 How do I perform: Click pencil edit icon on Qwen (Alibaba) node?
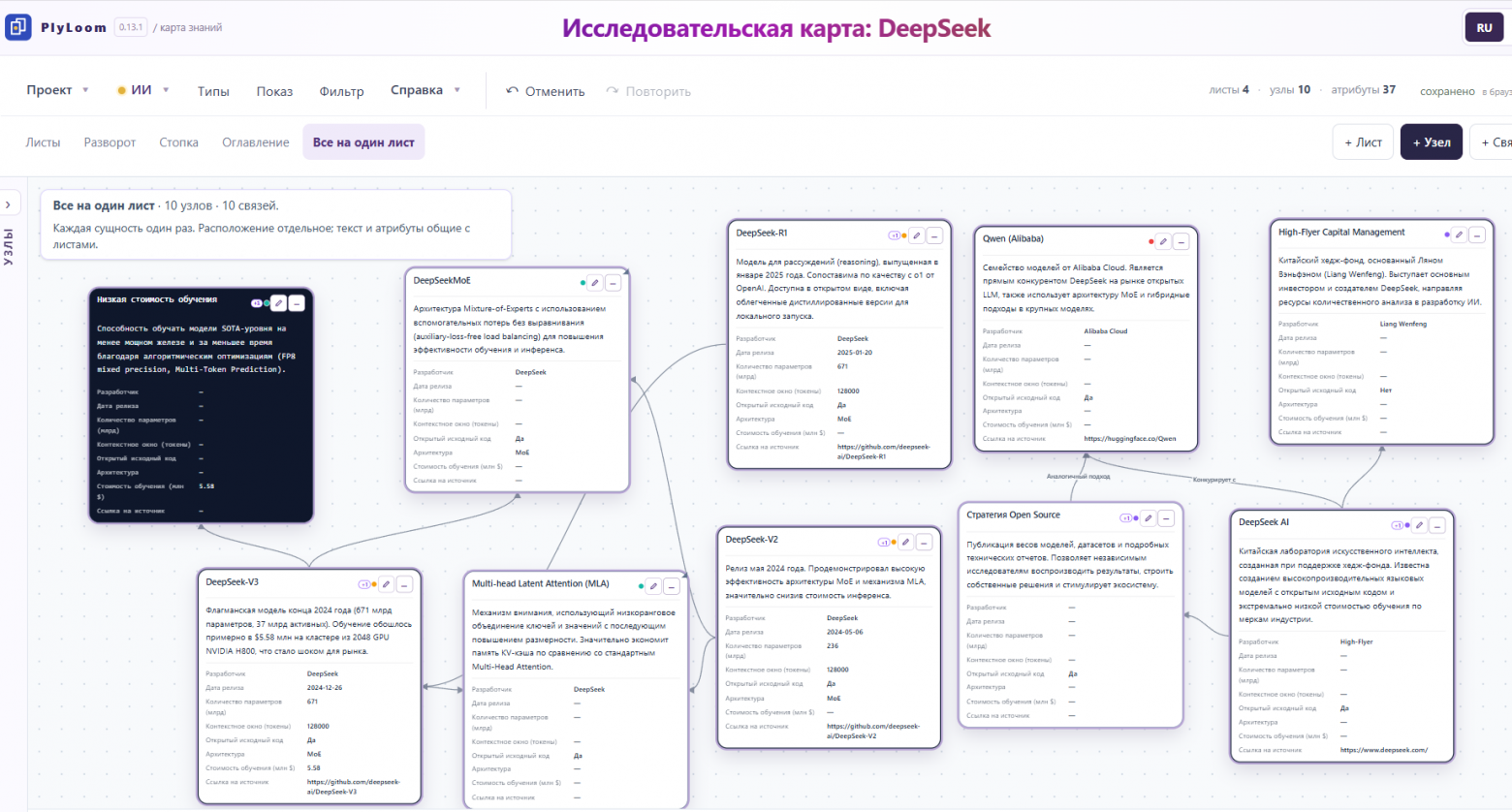tap(1164, 241)
